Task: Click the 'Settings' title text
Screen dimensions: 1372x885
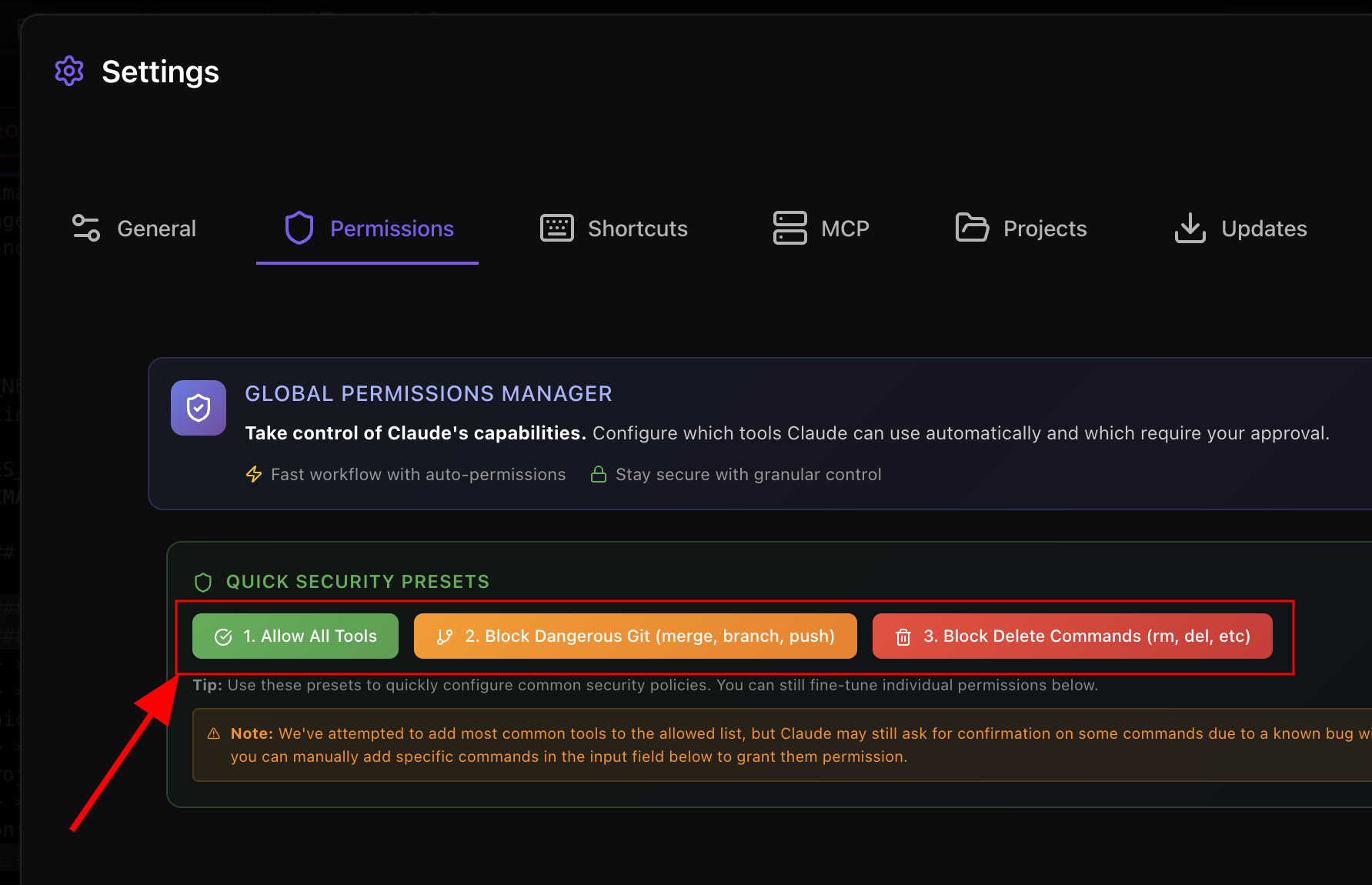Action: click(161, 72)
